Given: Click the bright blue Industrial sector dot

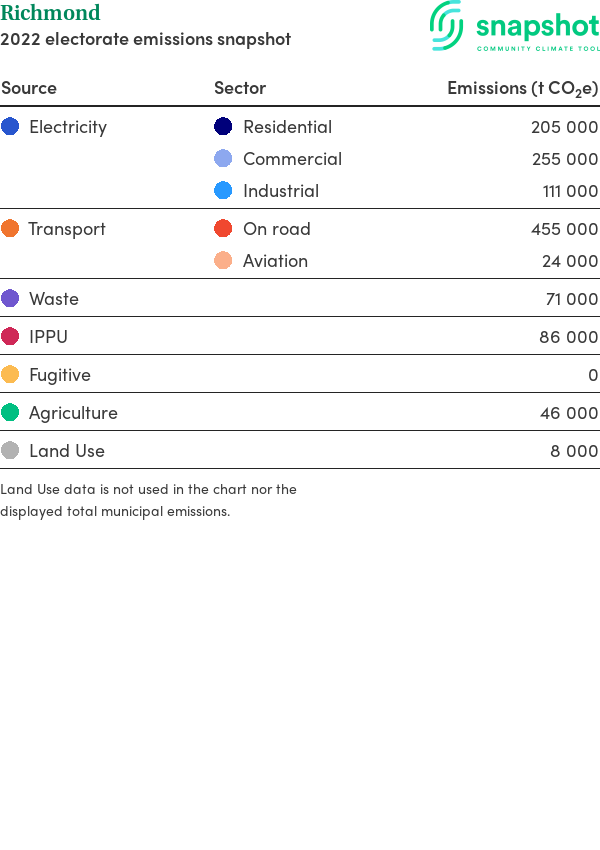Looking at the screenshot, I should coord(223,190).
